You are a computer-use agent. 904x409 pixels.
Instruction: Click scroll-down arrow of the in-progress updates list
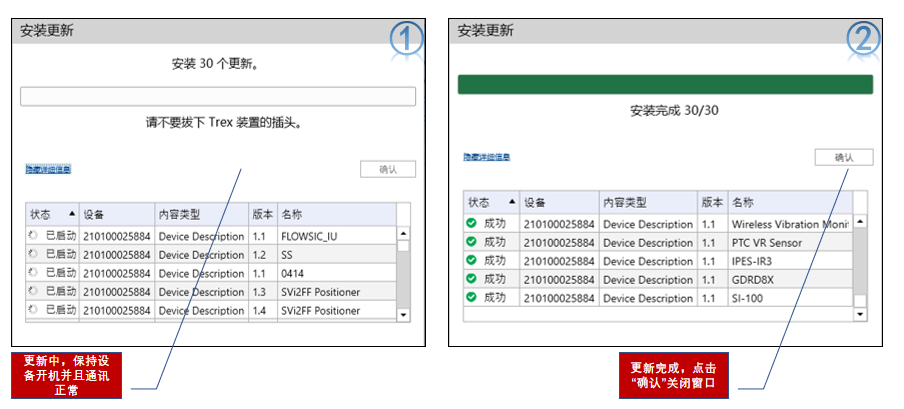click(x=403, y=314)
